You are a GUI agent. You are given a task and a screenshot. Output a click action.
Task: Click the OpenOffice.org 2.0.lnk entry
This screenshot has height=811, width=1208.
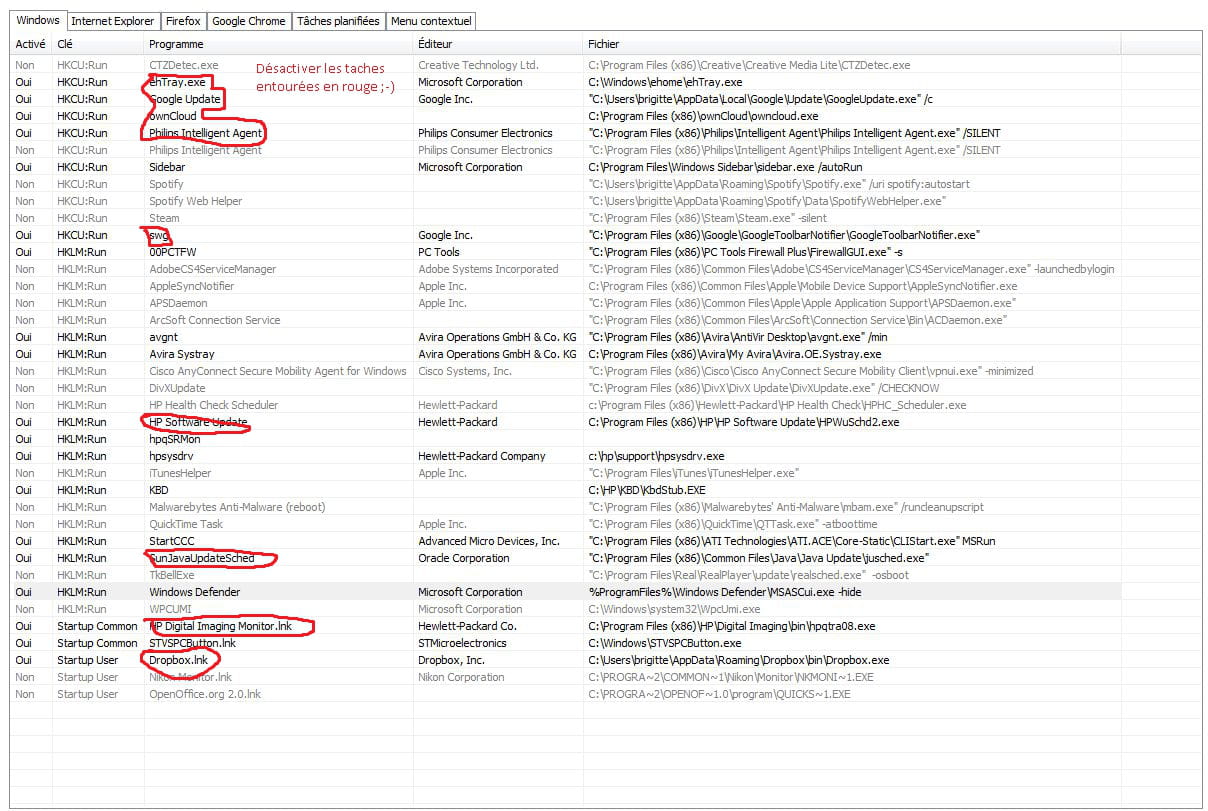[x=205, y=694]
